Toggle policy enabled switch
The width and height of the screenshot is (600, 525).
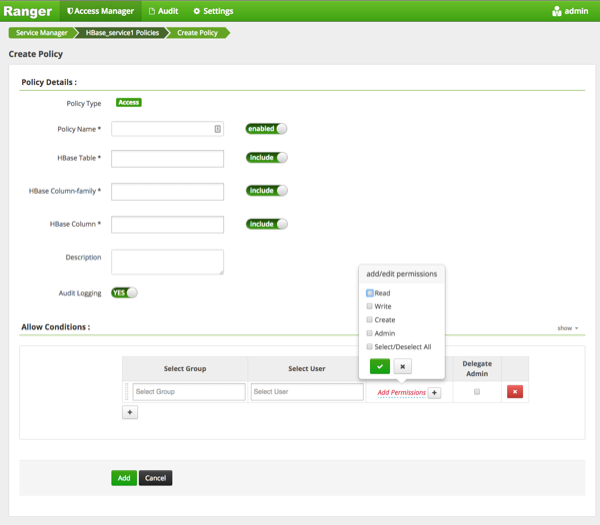pos(267,129)
